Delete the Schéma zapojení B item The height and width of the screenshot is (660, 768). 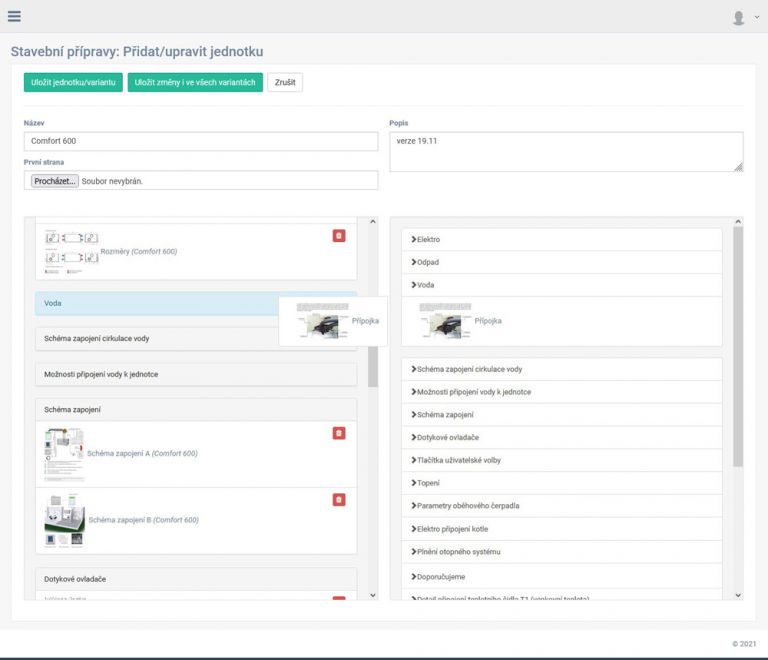(338, 499)
